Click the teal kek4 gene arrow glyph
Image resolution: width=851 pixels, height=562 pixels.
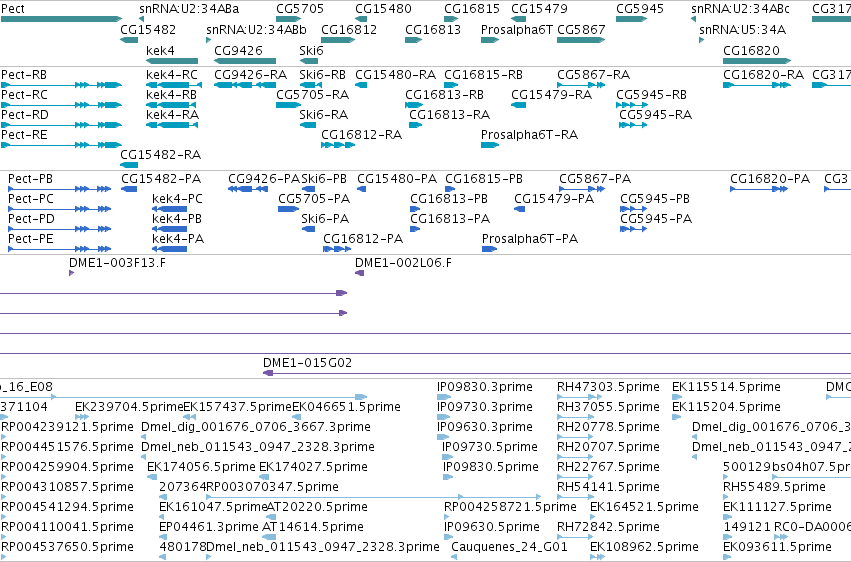pyautogui.click(x=172, y=61)
